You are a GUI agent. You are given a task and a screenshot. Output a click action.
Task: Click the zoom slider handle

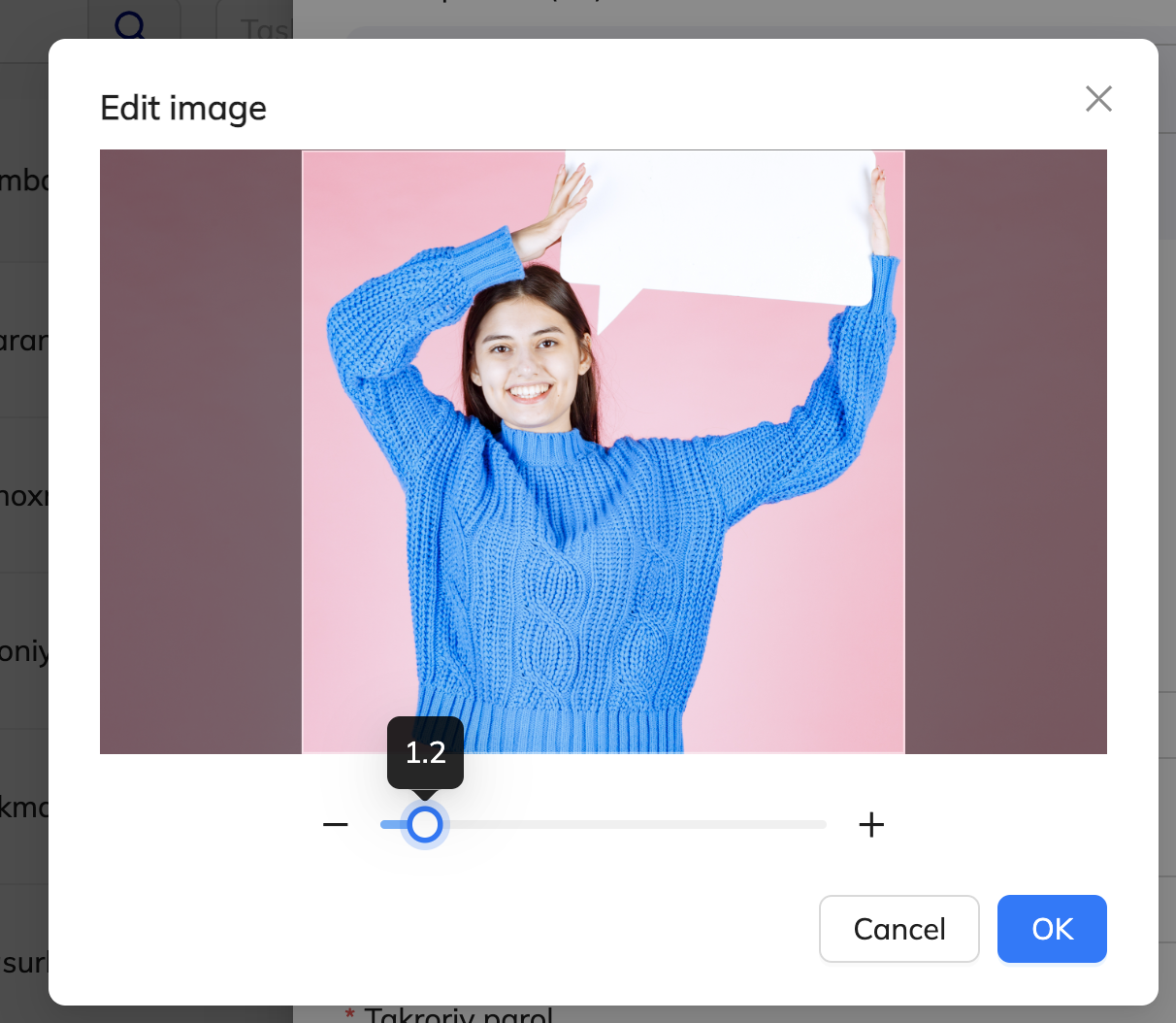(x=424, y=825)
